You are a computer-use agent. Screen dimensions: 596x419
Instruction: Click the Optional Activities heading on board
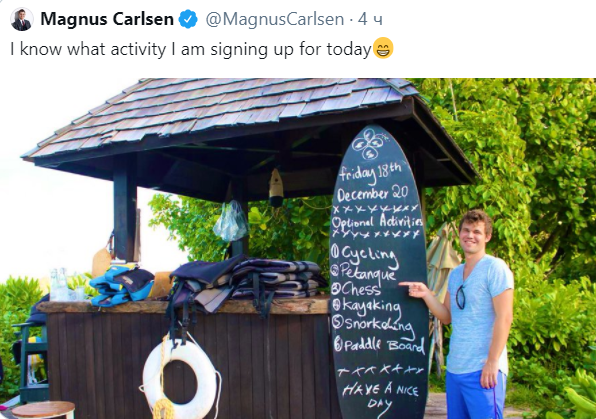coord(377,221)
